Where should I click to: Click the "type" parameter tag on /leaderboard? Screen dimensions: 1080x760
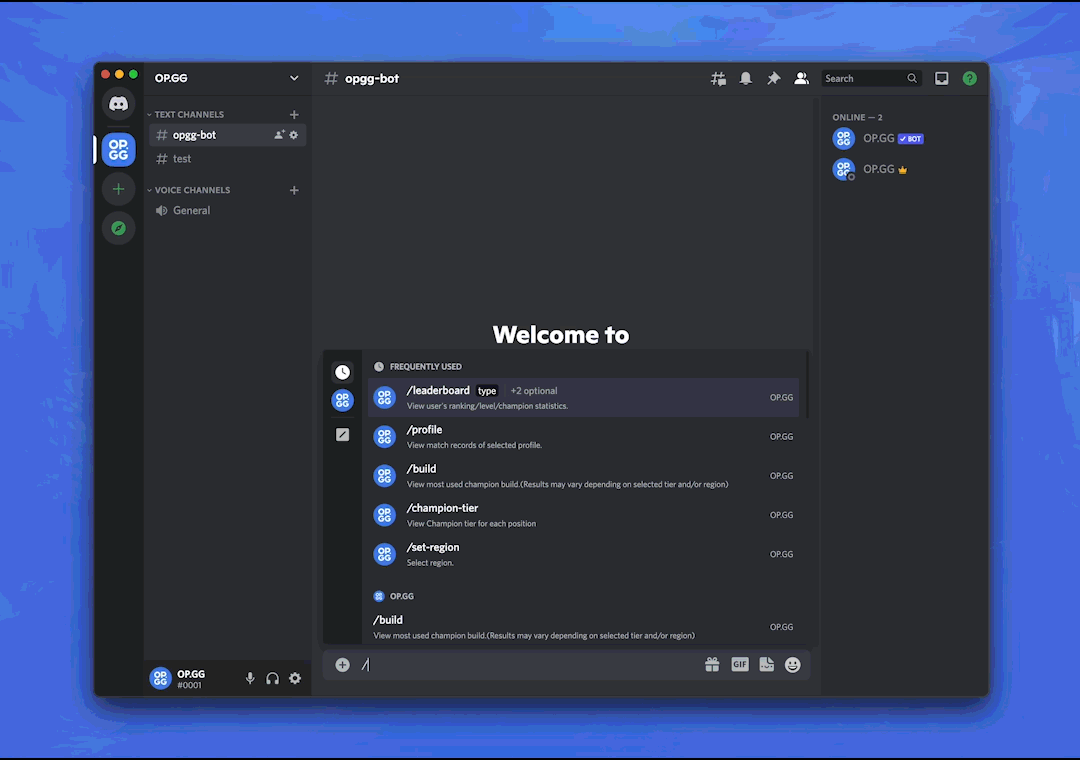[x=487, y=391]
